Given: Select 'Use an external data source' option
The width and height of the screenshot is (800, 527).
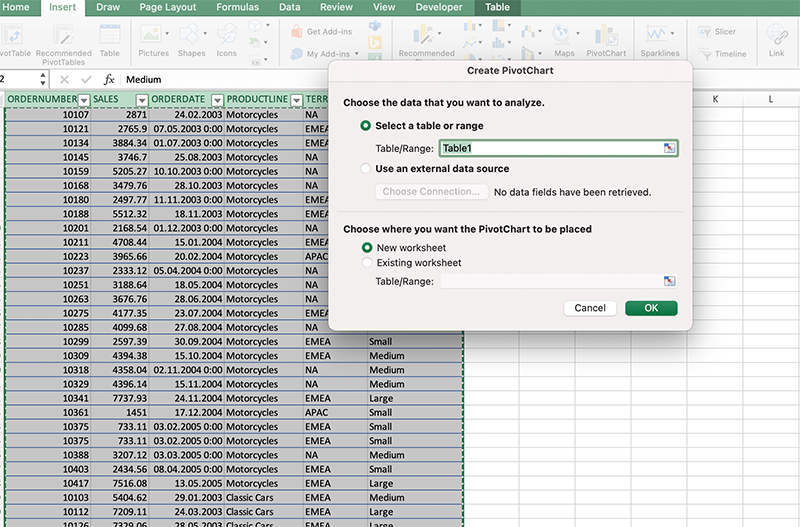Looking at the screenshot, I should (366, 169).
